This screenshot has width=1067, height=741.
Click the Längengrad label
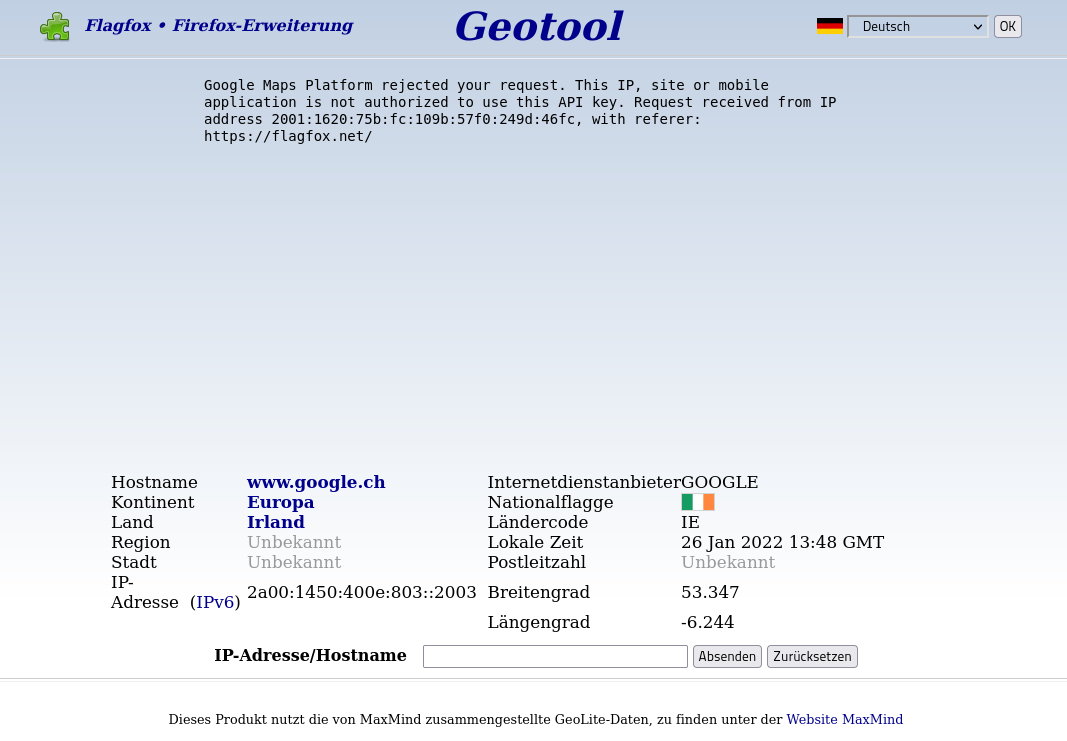tap(539, 622)
